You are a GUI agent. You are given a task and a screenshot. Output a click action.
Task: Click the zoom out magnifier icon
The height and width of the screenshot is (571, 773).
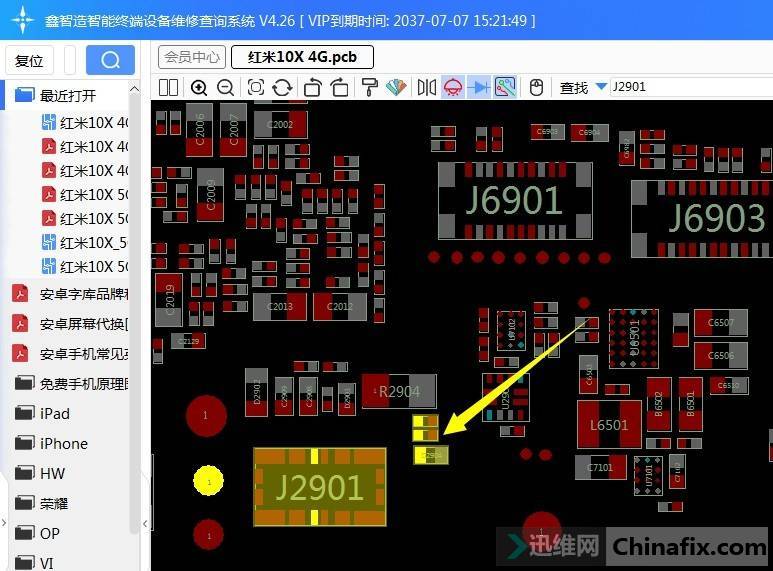225,87
